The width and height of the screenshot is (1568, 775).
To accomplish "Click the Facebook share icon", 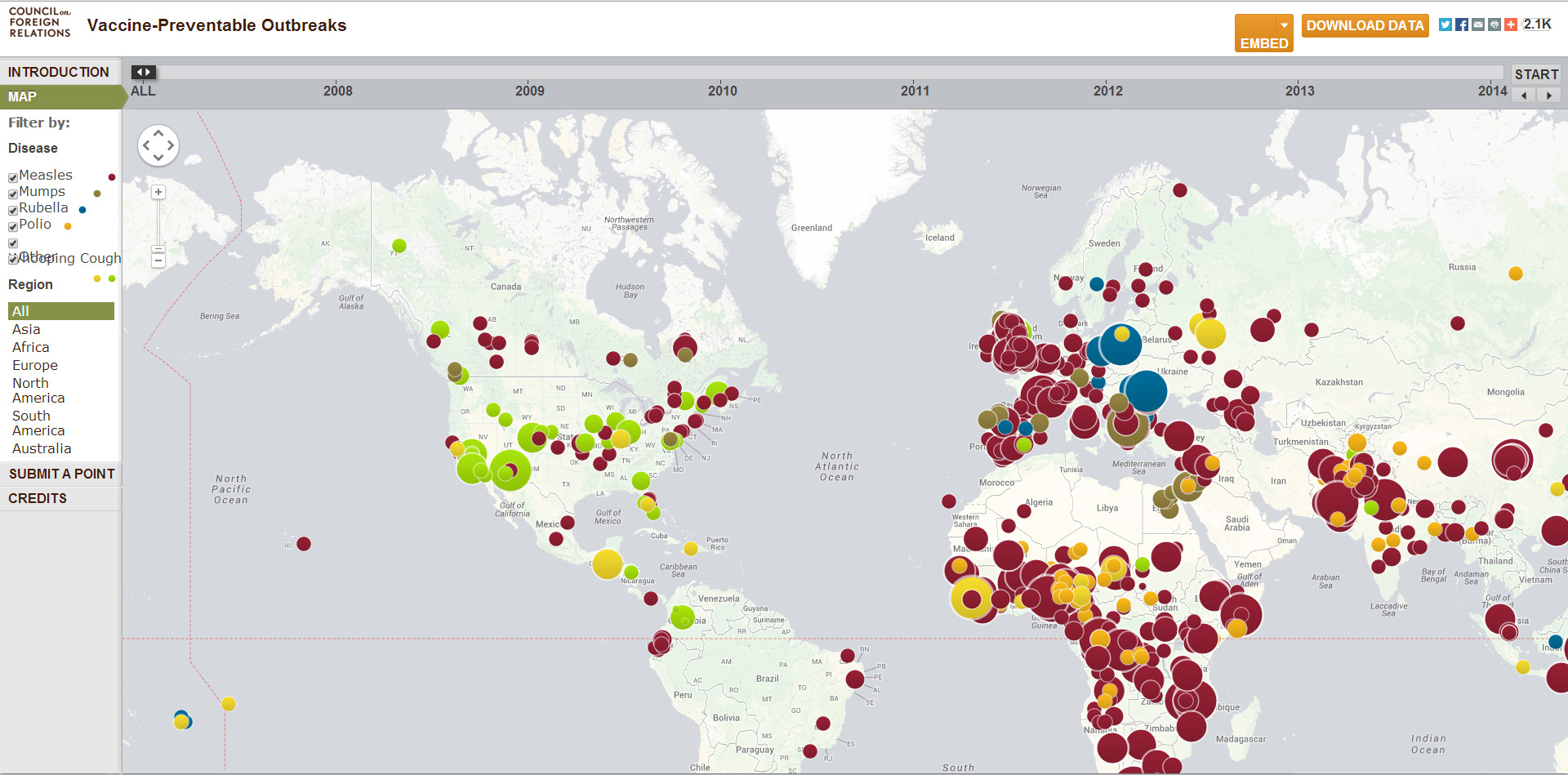I will click(1461, 24).
